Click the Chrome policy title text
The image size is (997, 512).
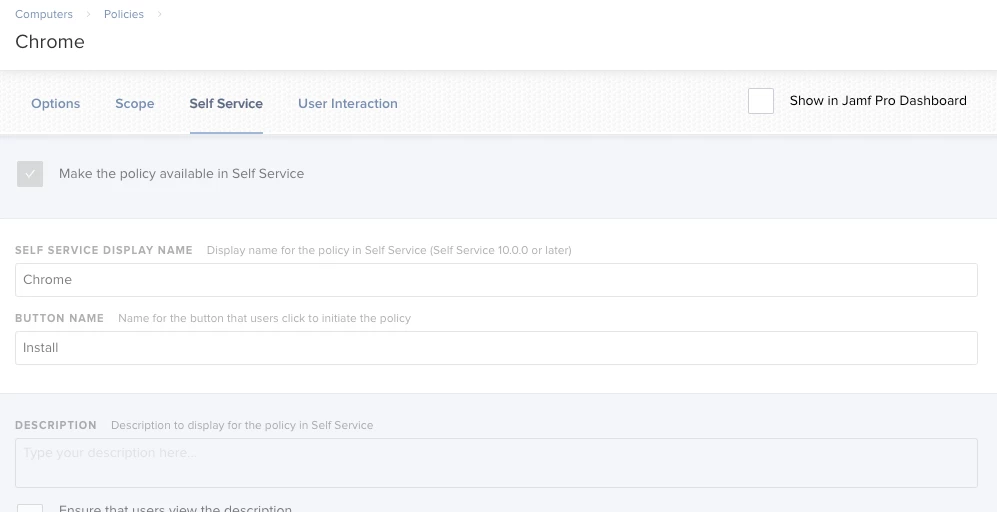pyautogui.click(x=50, y=41)
